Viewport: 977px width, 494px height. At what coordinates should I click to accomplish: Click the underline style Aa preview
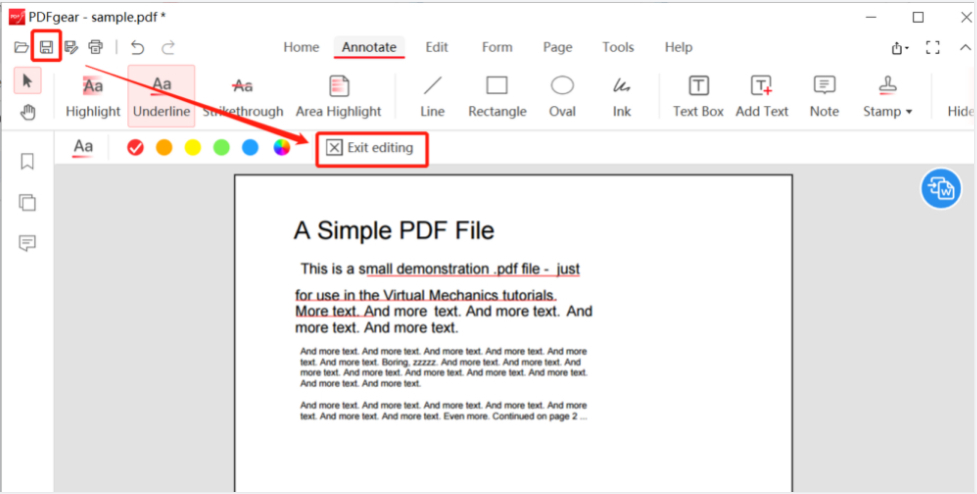click(83, 148)
